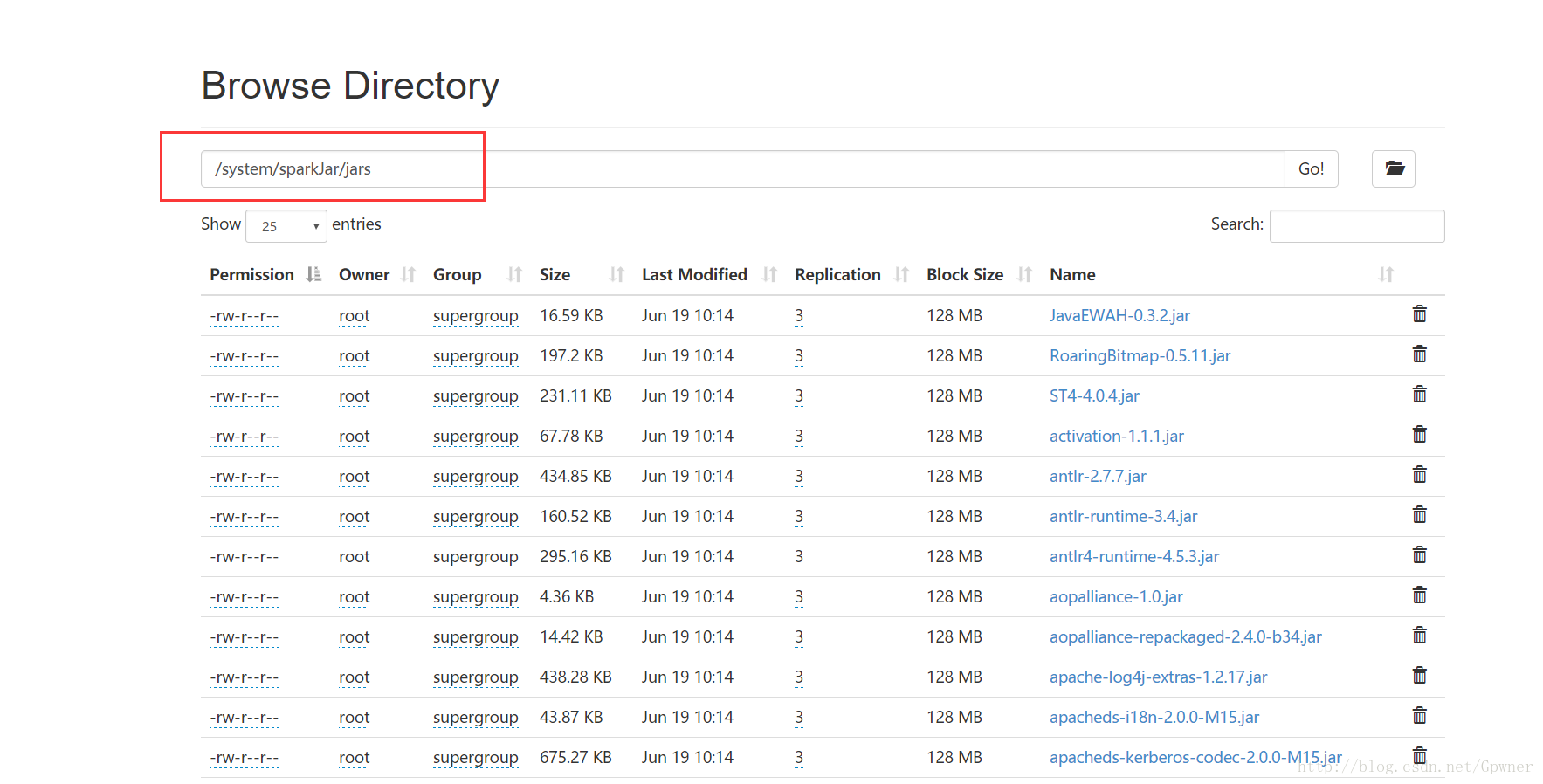Viewport: 1543px width, 784px height.
Task: Sort by Last Modified sort arrows
Action: click(x=769, y=274)
